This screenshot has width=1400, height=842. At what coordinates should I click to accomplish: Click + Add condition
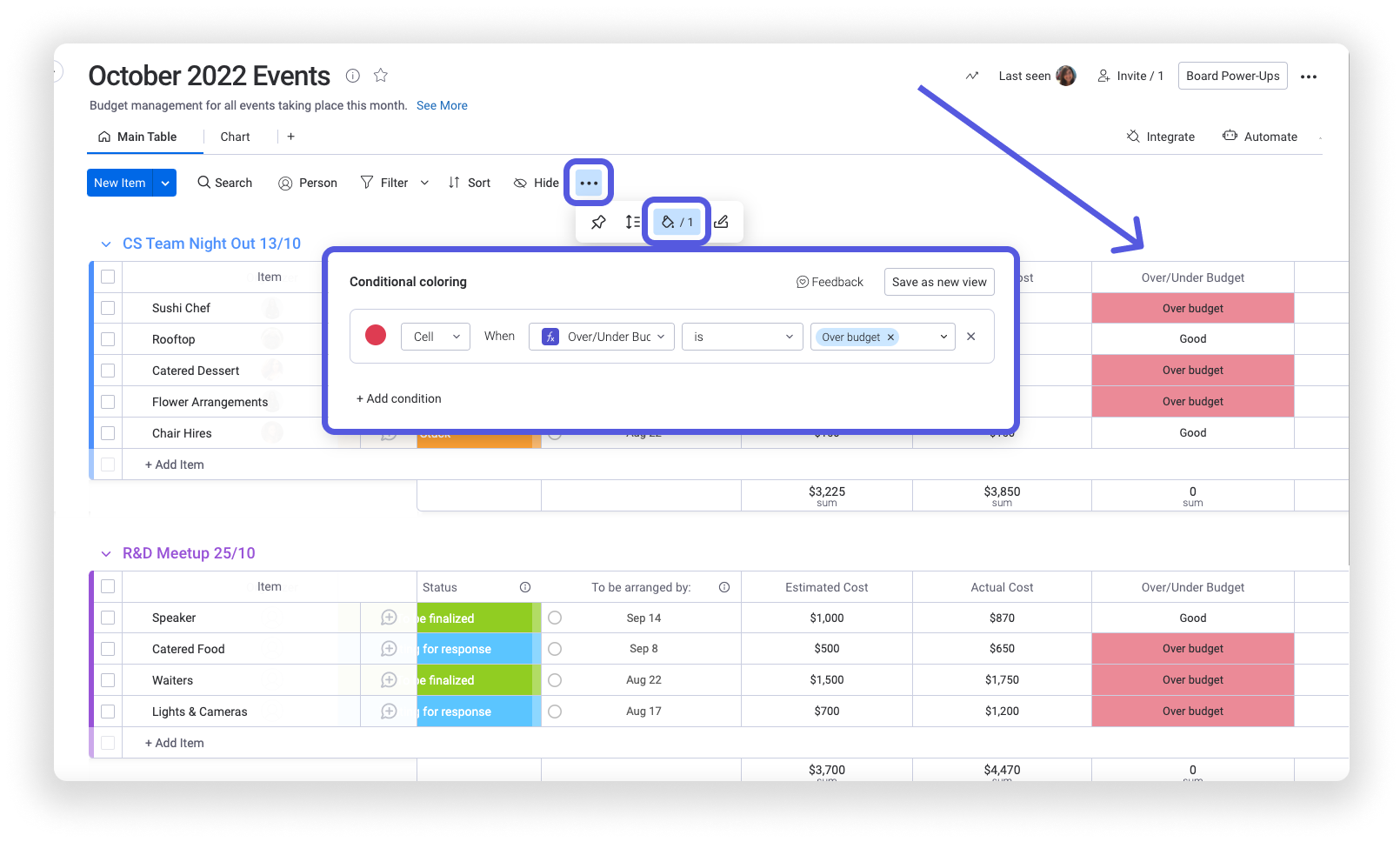pos(399,398)
